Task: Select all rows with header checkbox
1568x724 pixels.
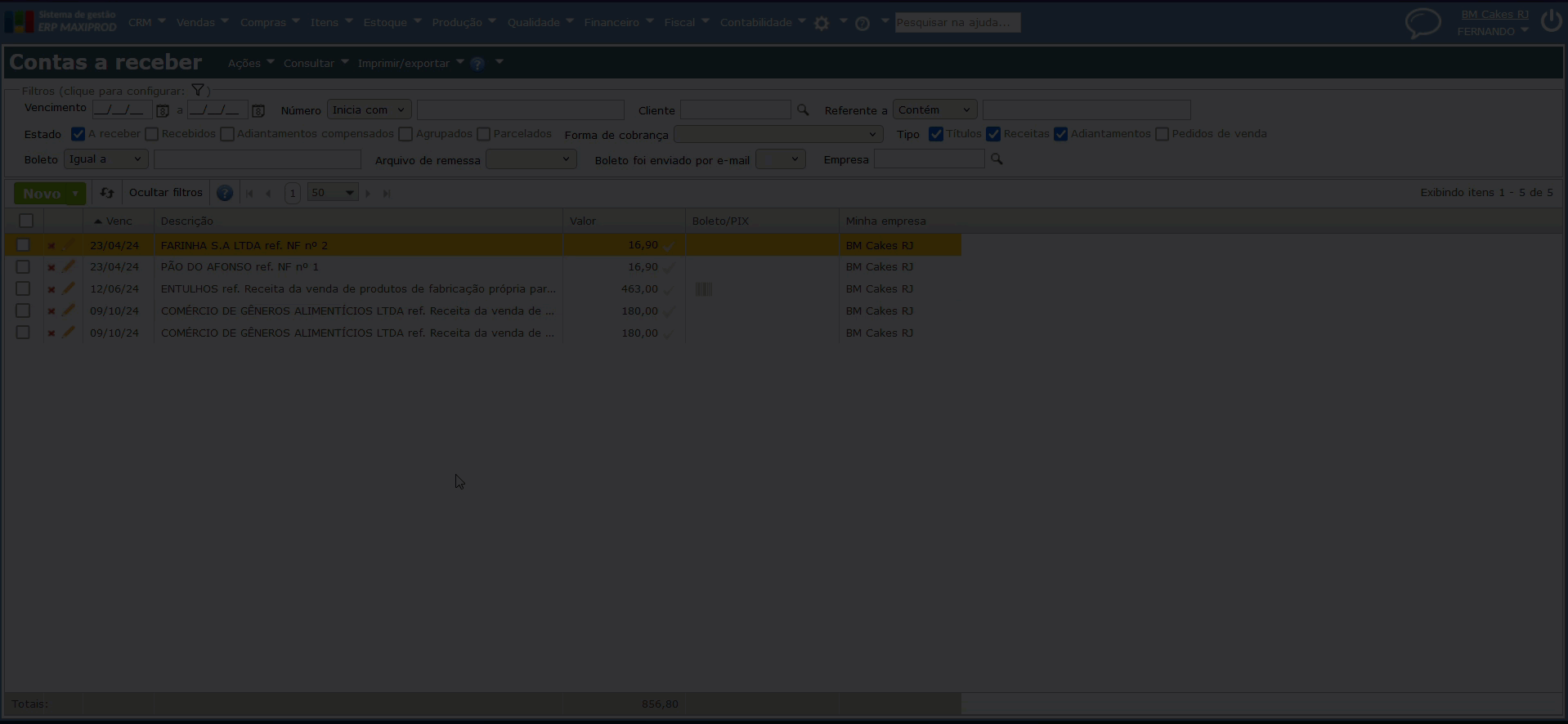Action: [x=26, y=221]
